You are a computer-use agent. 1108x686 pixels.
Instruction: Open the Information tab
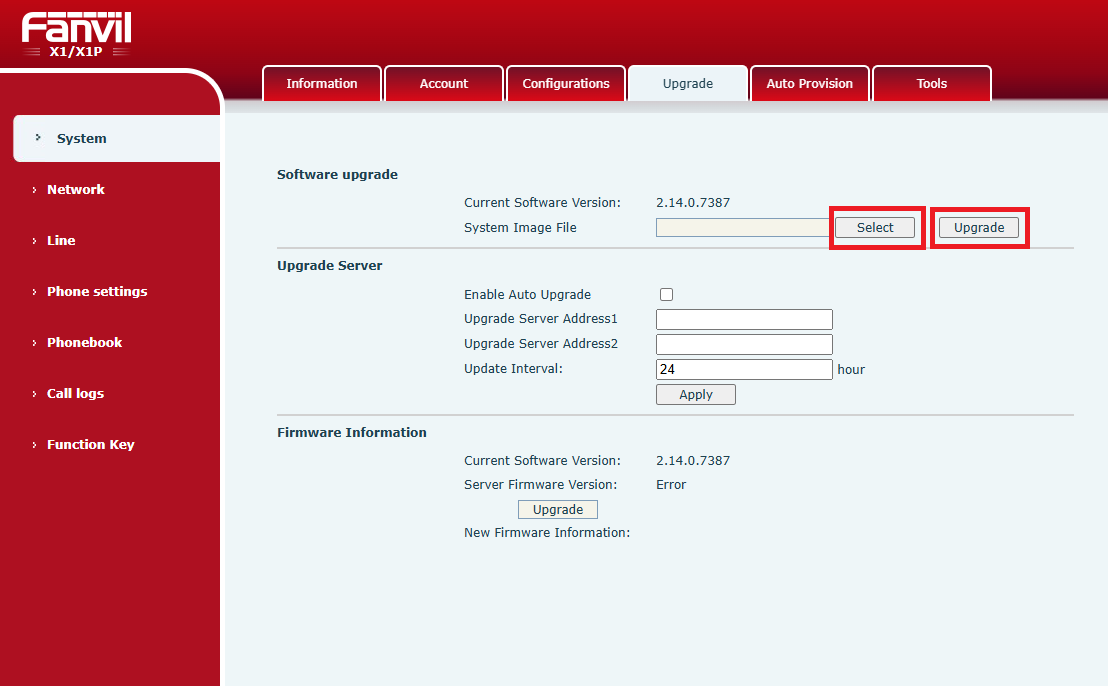pyautogui.click(x=321, y=84)
